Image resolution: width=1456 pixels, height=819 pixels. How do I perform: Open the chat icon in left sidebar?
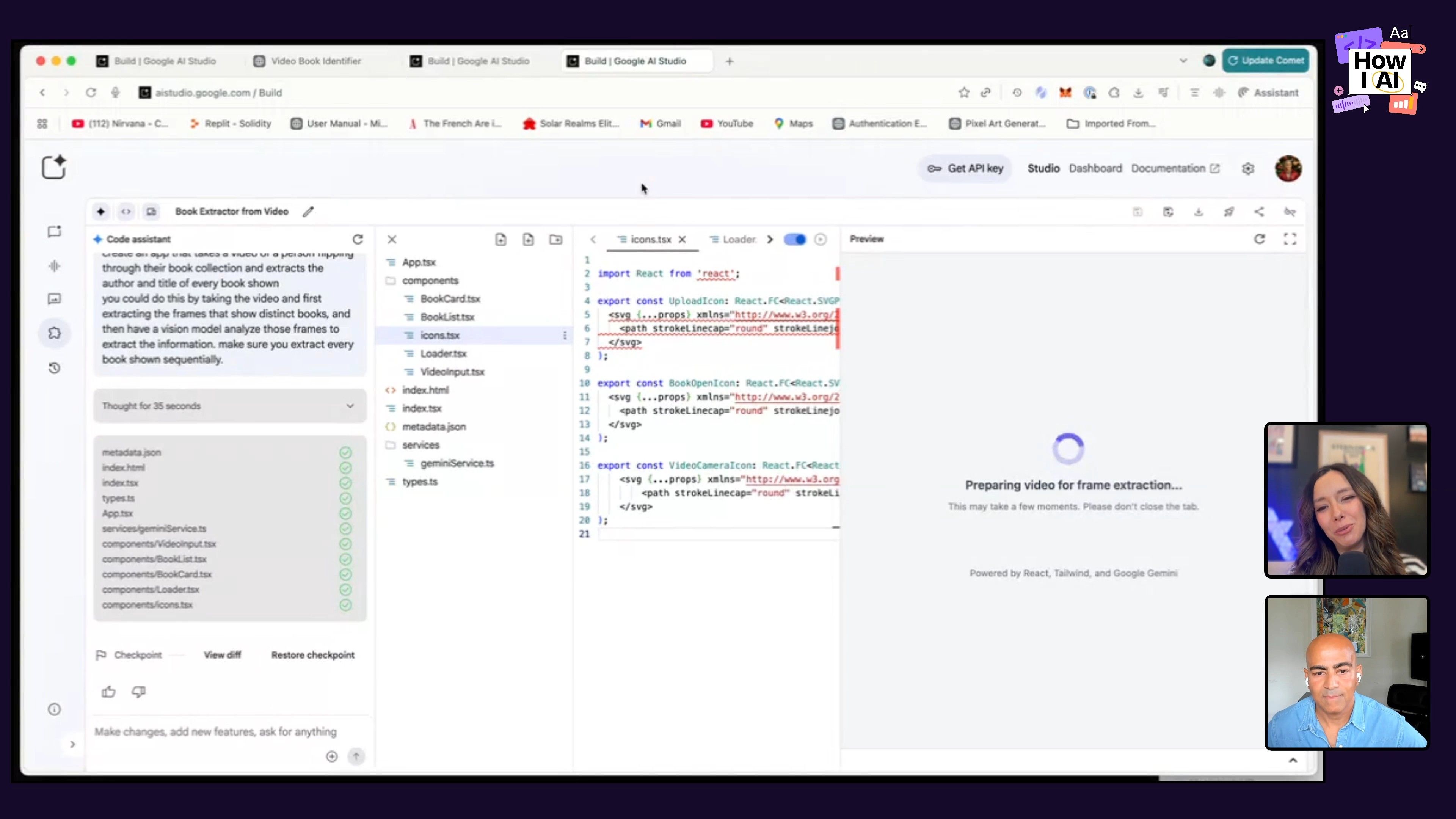54,232
